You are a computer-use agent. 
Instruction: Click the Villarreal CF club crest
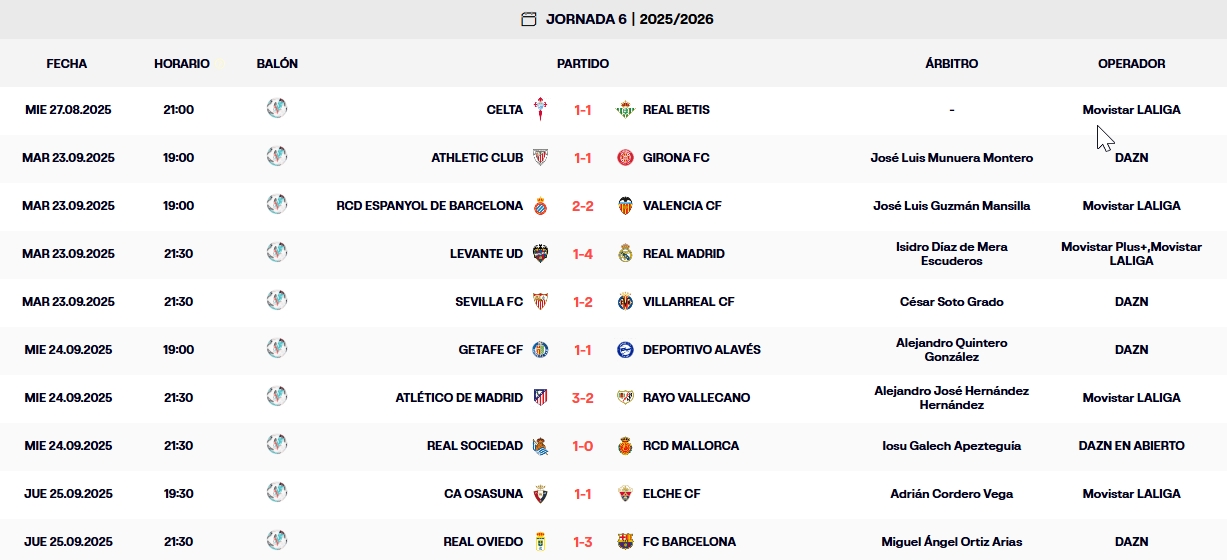(x=625, y=302)
